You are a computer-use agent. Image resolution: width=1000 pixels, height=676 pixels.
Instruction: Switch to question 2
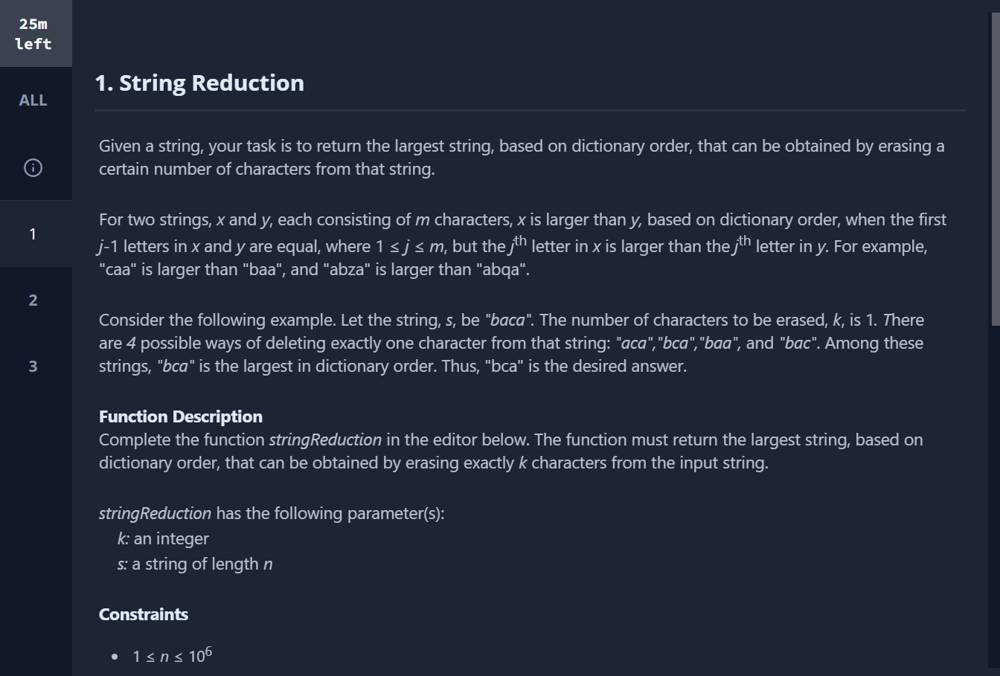(33, 300)
